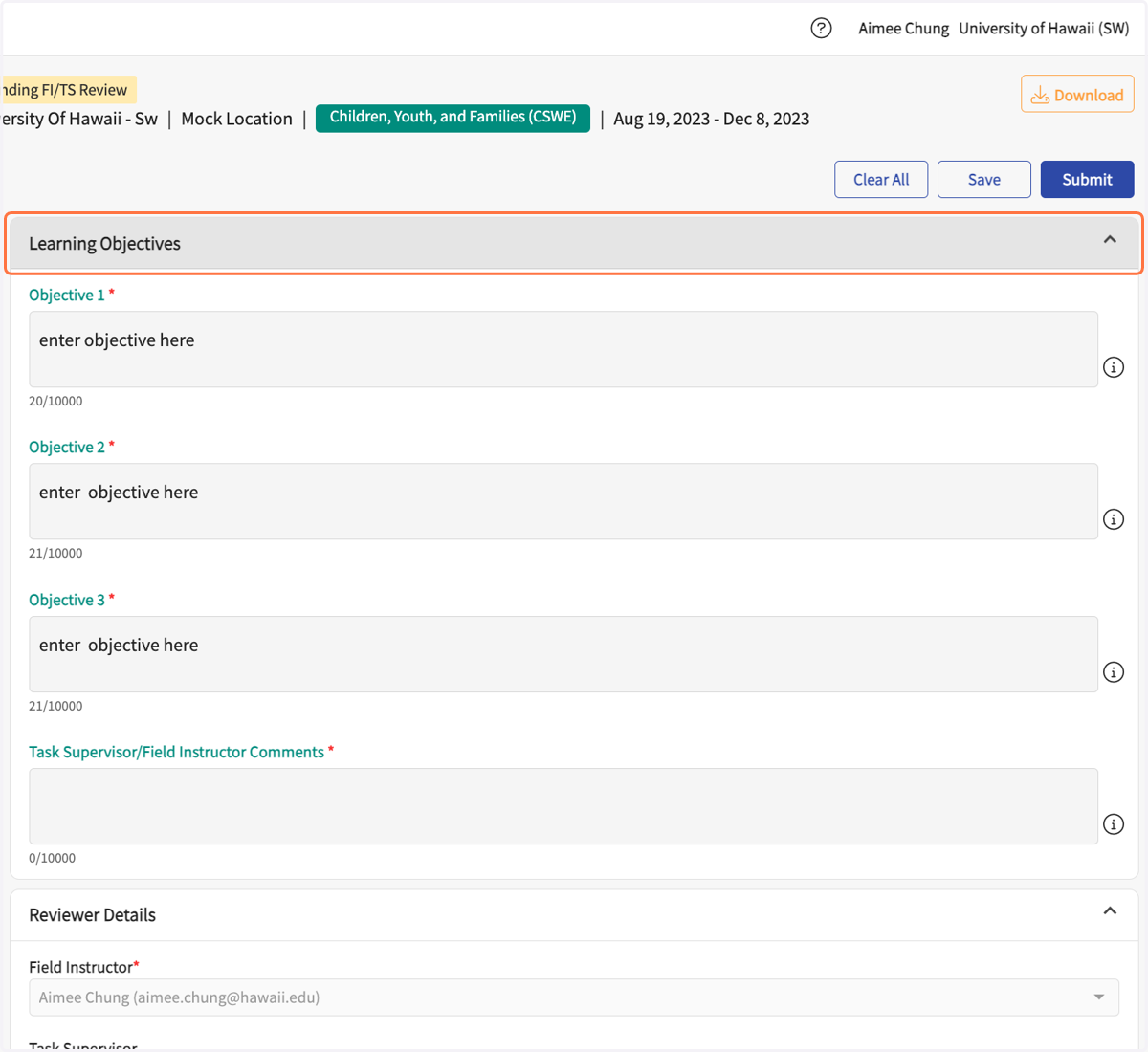Collapse the Learning Objectives section chevron
This screenshot has width=1148, height=1052.
click(x=1110, y=240)
